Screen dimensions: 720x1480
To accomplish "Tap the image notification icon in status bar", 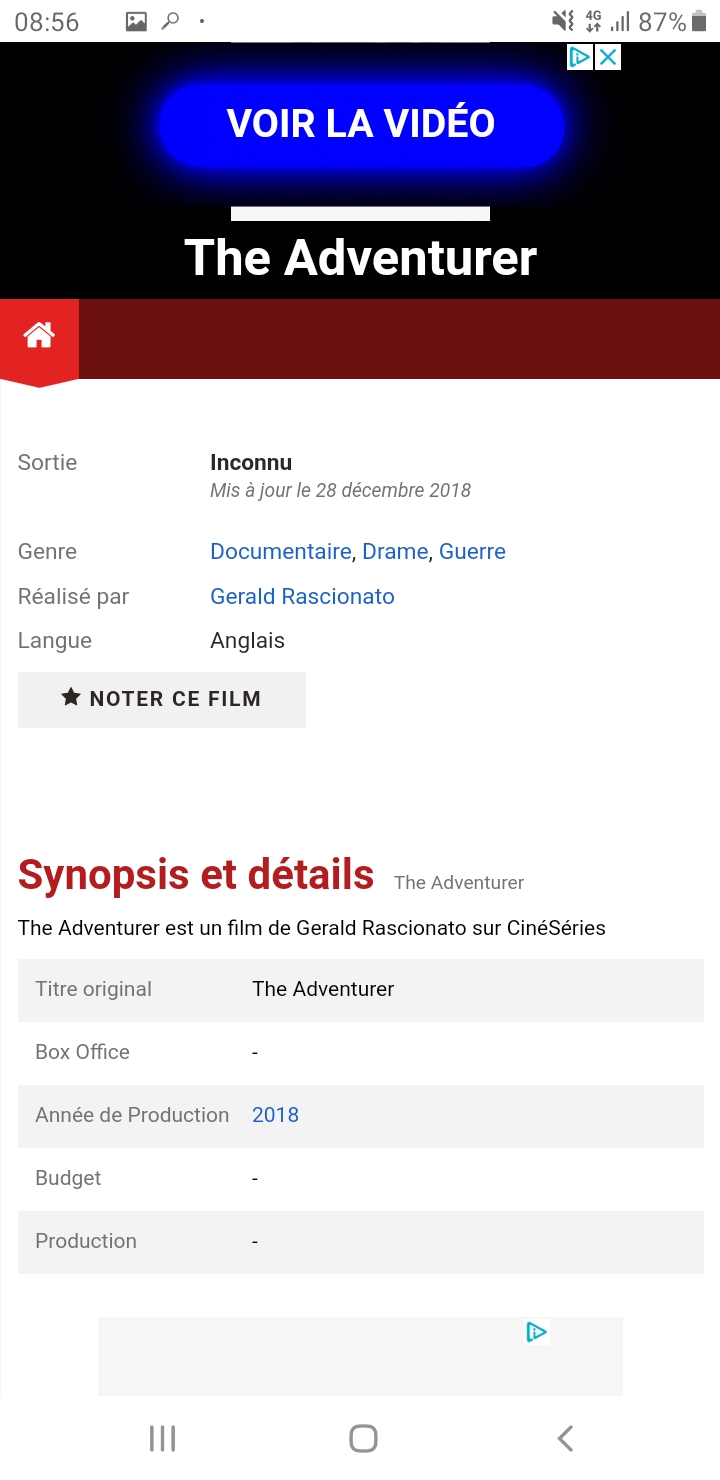I will click(136, 21).
